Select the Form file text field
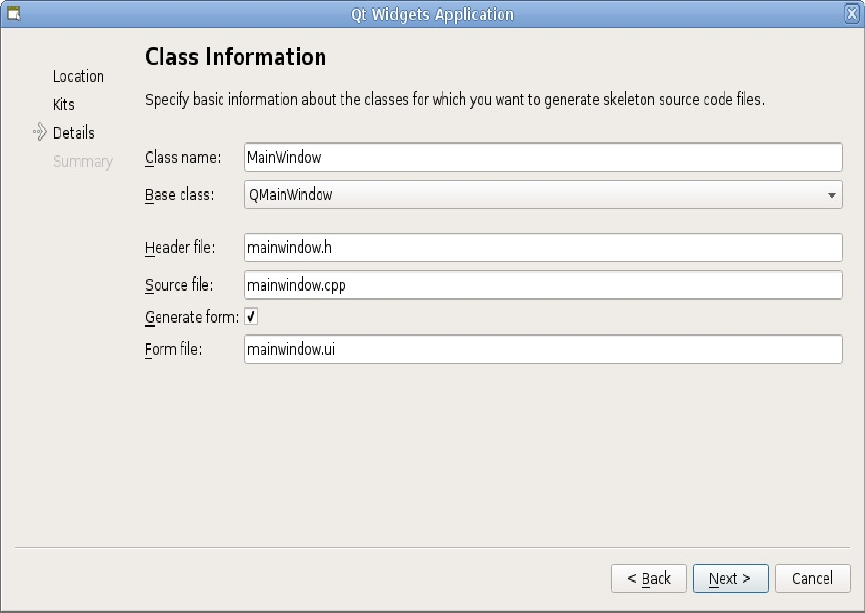Screen dimensions: 865x613 [543, 349]
